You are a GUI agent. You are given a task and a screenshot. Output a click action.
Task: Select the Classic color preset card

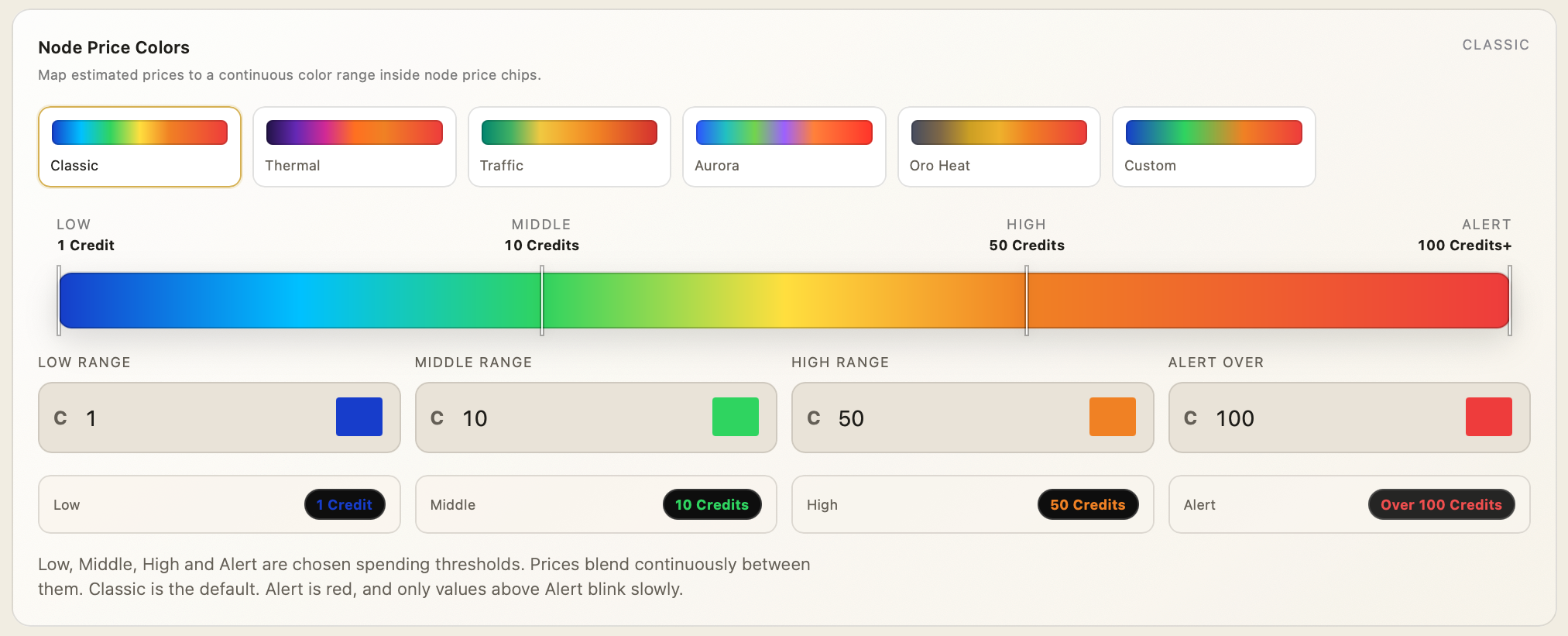coord(139,146)
